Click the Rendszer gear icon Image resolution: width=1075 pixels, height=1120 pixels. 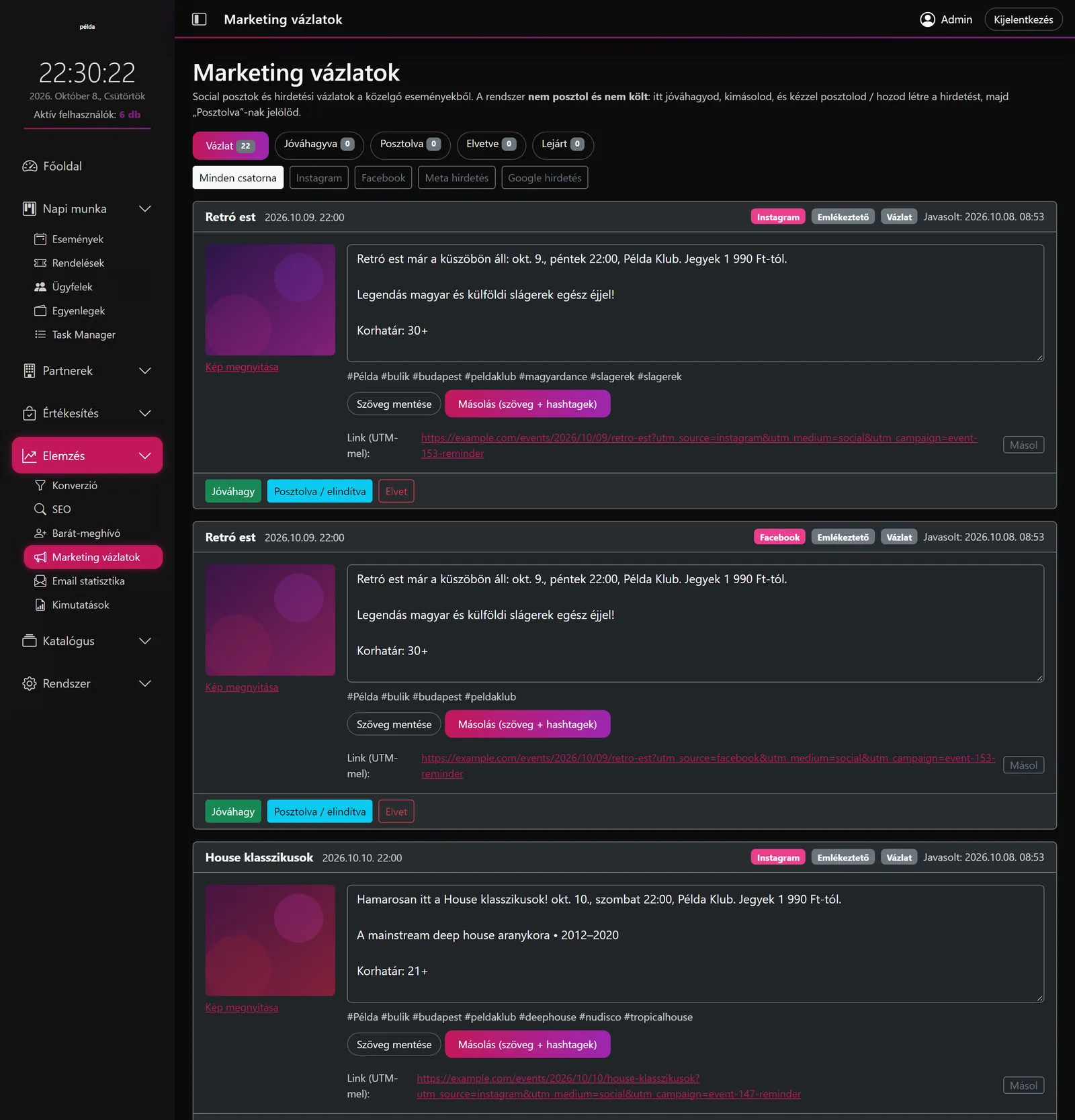[30, 683]
